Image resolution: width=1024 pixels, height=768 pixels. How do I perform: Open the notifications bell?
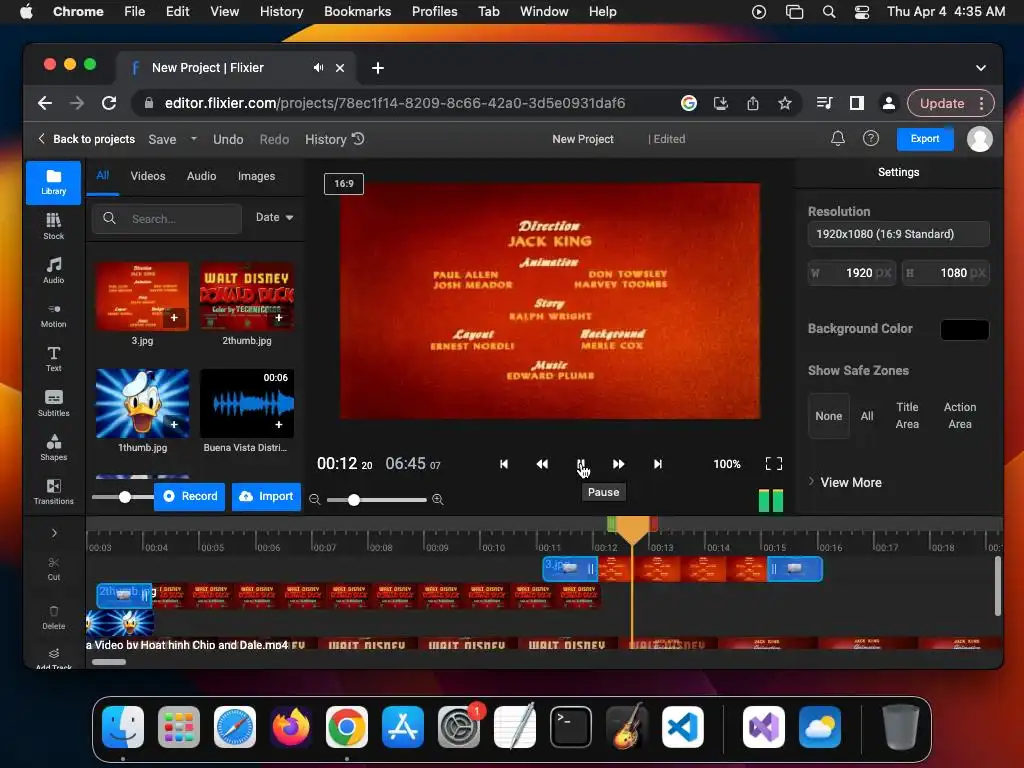click(x=837, y=138)
